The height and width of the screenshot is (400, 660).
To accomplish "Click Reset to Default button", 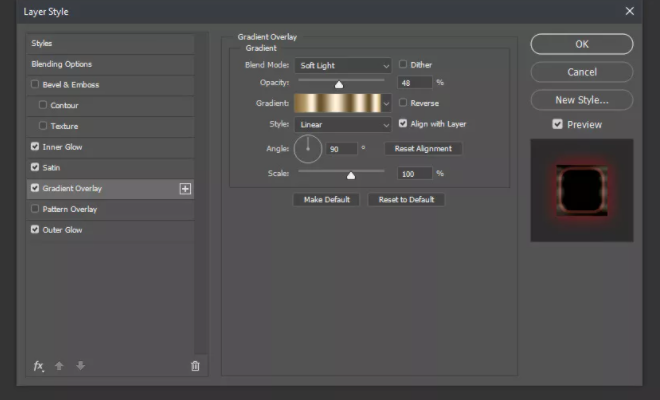I will point(406,200).
